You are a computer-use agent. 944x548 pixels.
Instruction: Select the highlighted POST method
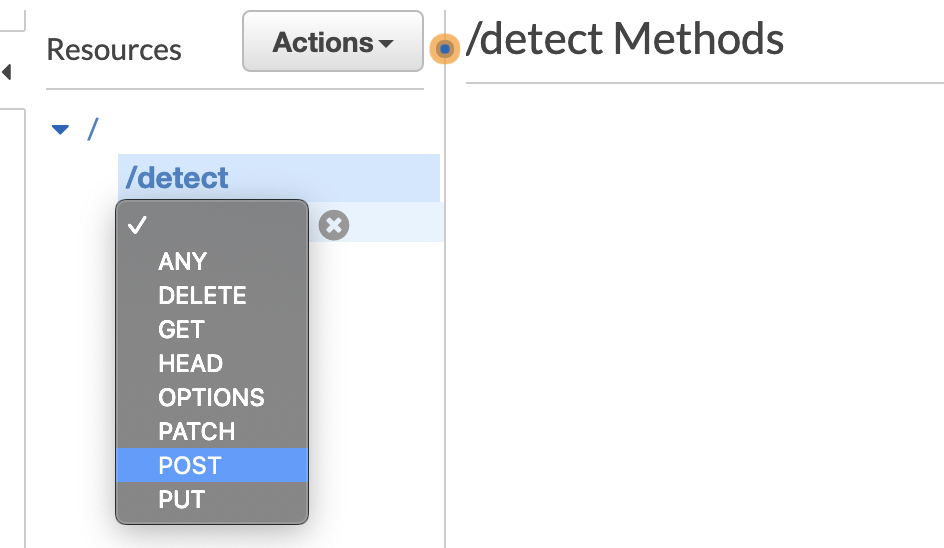[212, 465]
